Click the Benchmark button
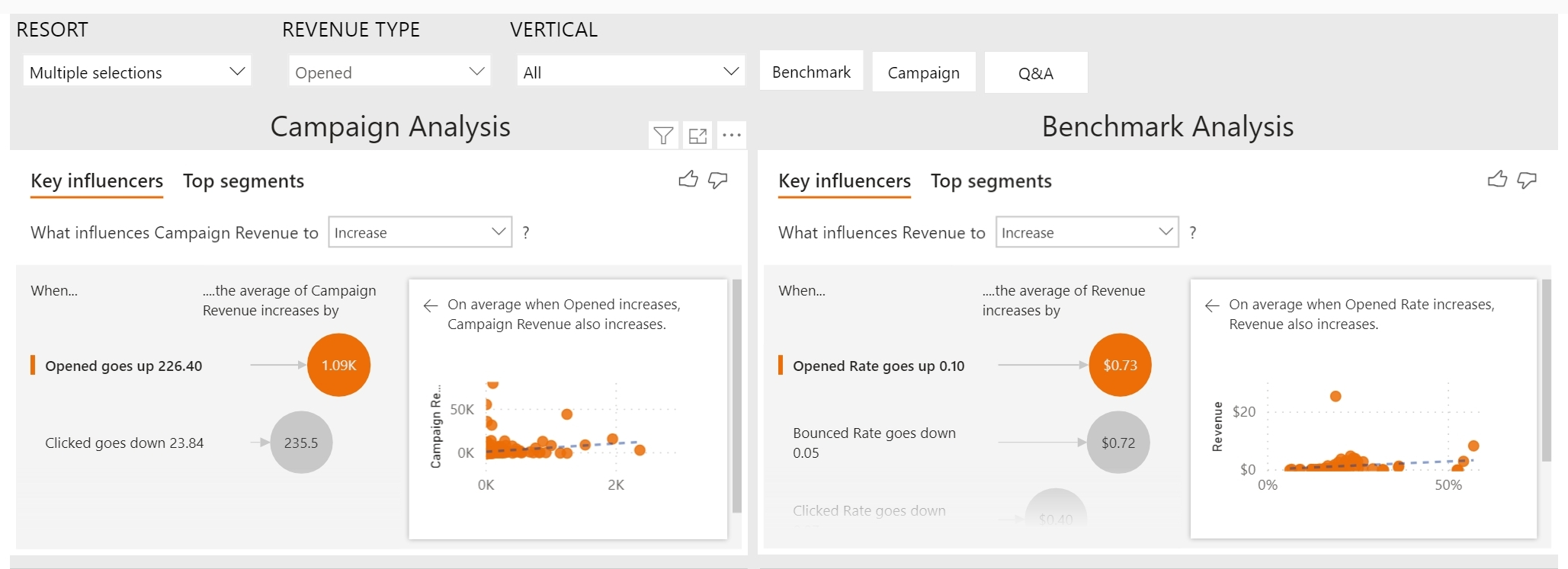The height and width of the screenshot is (569, 1568). coord(811,72)
